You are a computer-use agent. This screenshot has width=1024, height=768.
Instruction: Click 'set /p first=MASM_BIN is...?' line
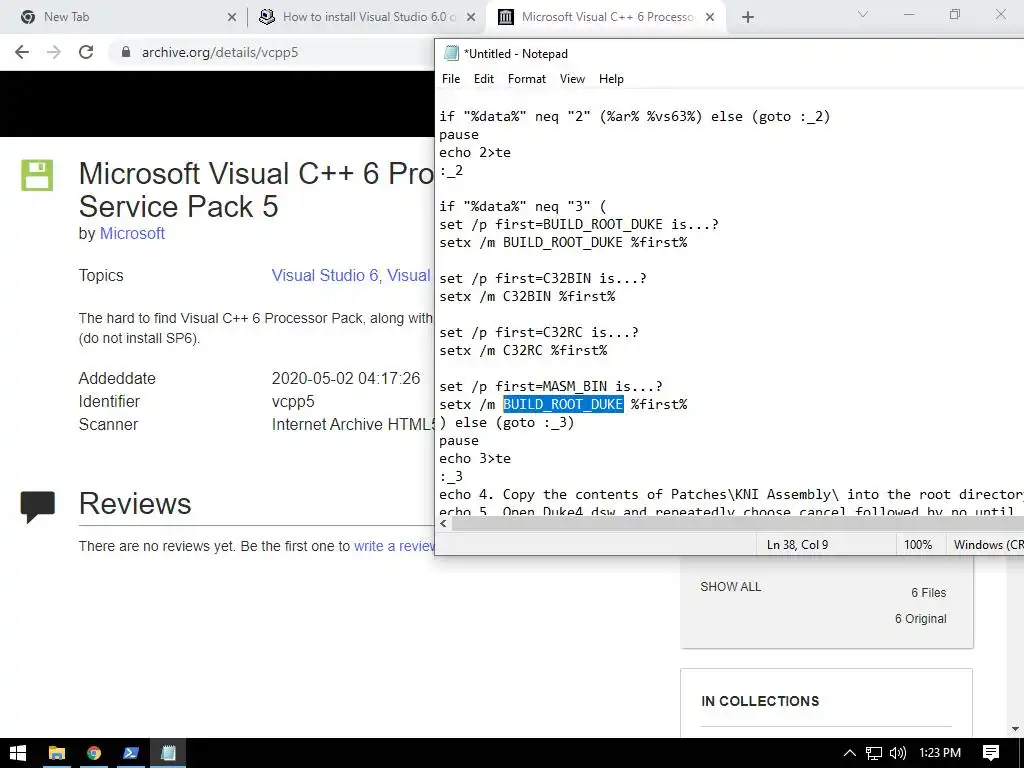(551, 386)
